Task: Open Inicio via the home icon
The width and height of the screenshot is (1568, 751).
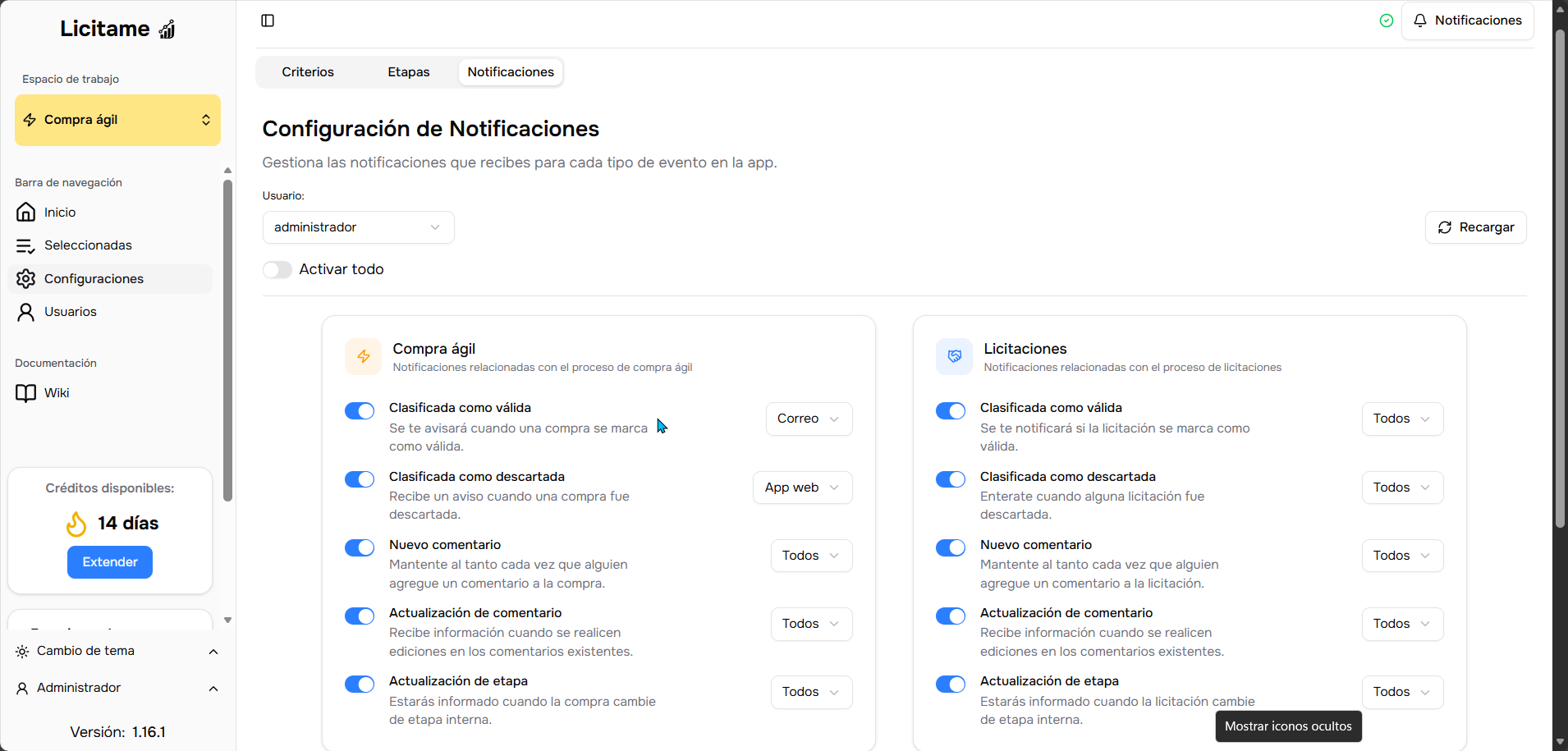Action: 26,213
